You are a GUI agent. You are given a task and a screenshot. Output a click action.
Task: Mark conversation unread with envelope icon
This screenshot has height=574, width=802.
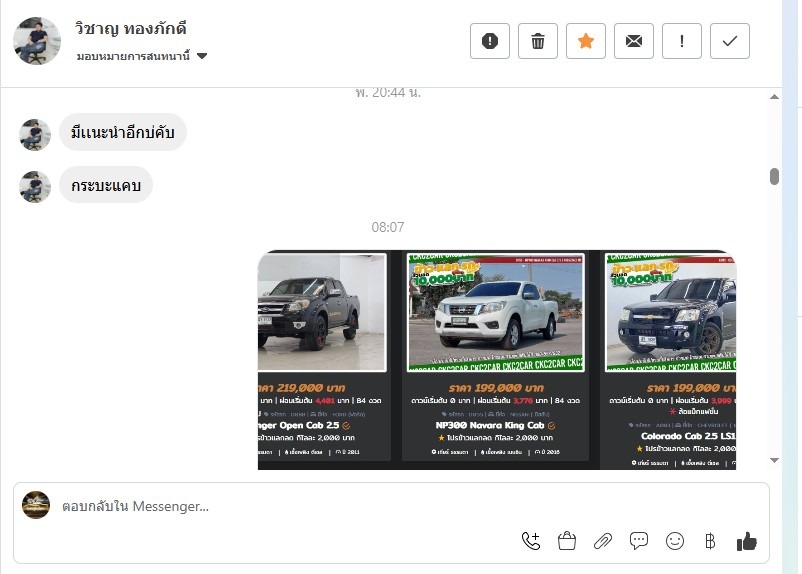634,41
